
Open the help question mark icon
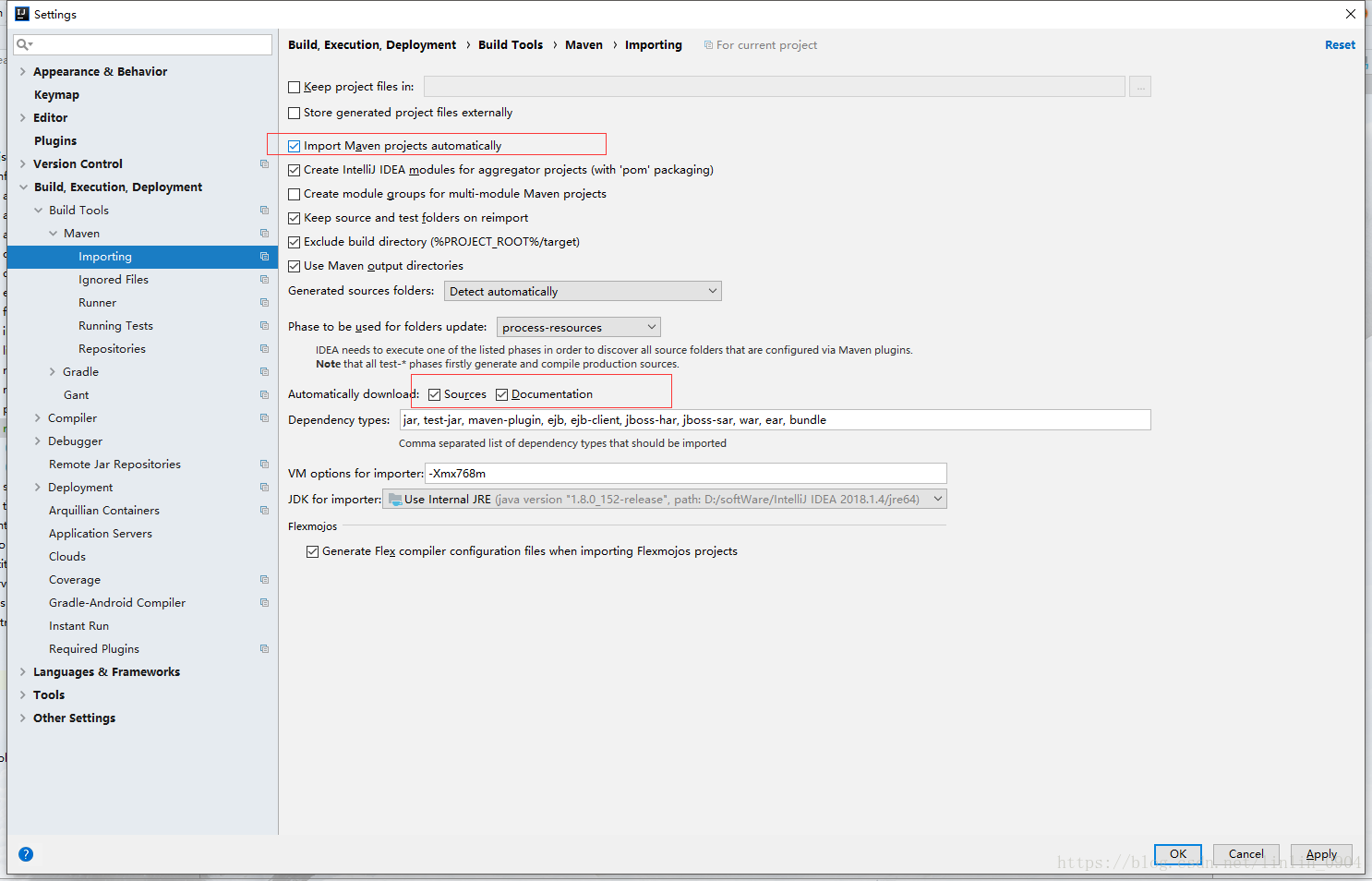pos(26,854)
